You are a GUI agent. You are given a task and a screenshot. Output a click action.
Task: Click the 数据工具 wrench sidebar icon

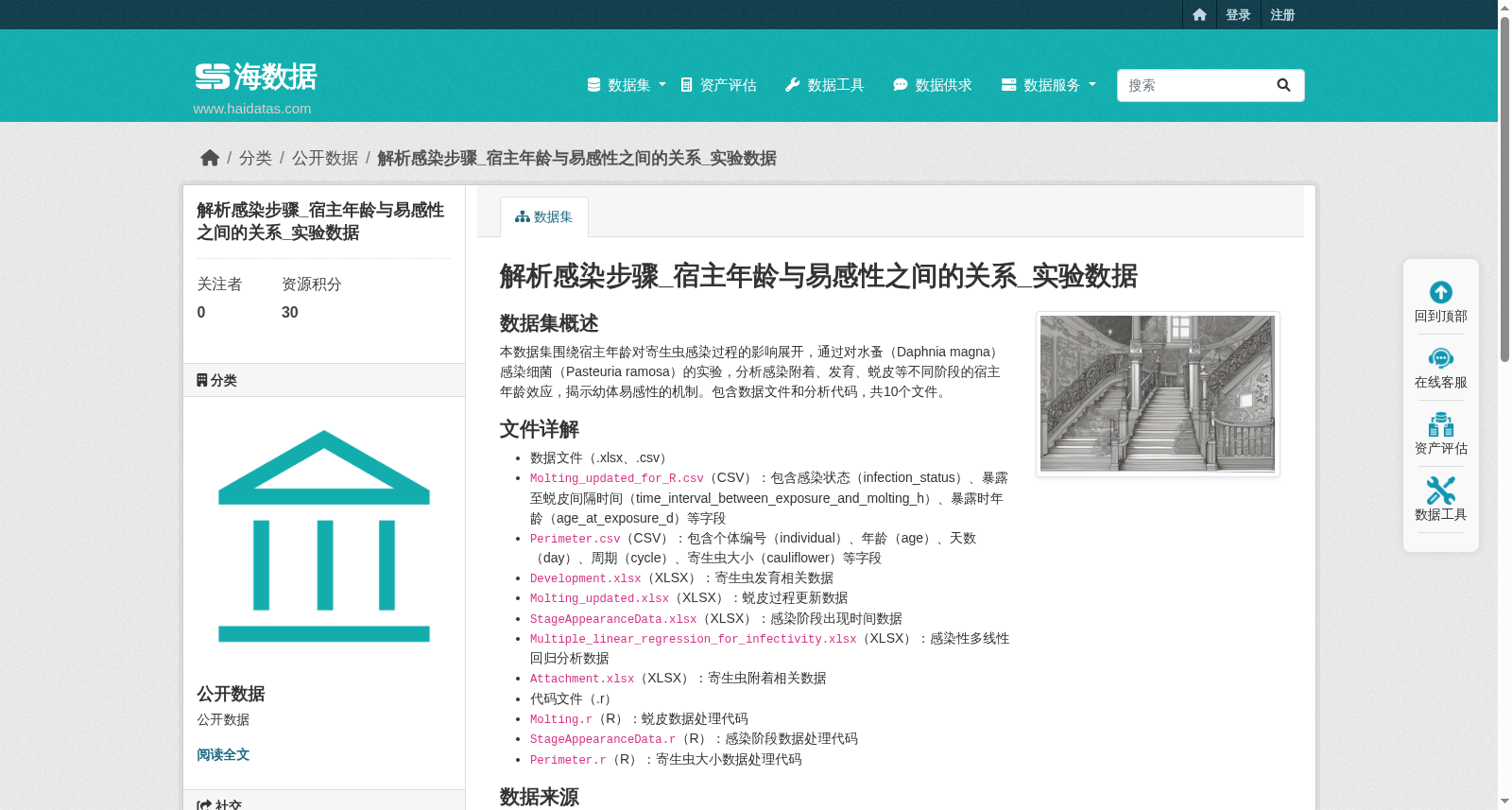pyautogui.click(x=1441, y=491)
